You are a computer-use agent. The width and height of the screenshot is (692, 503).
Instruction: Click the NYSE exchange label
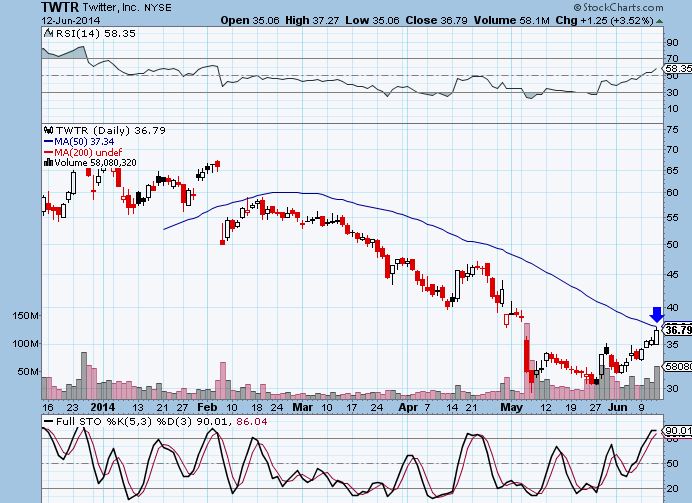coord(158,8)
